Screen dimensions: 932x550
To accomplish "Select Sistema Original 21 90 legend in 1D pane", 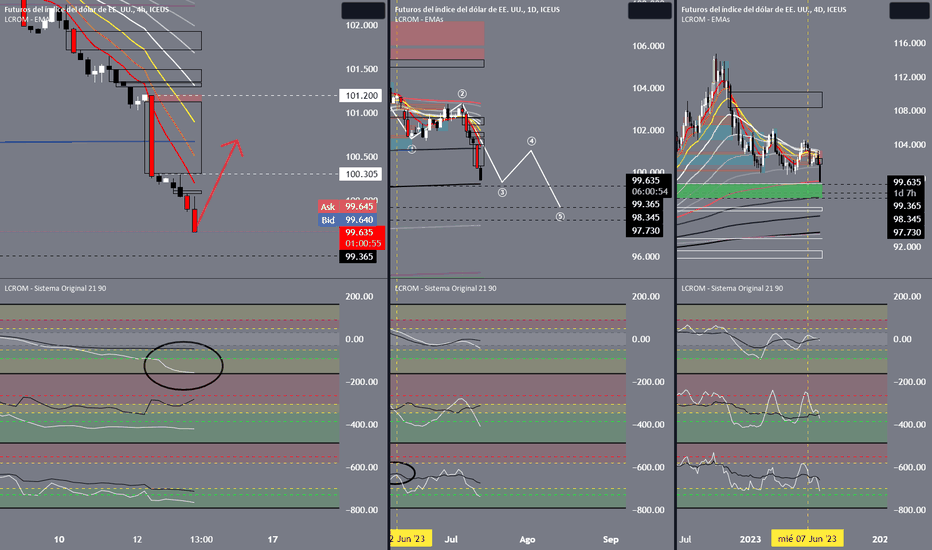I will (x=446, y=288).
